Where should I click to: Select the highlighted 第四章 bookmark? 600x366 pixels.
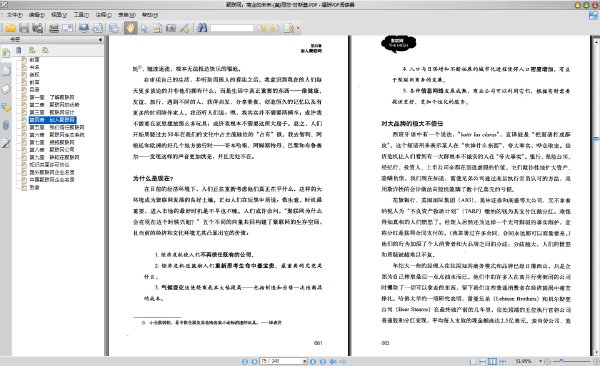(52, 120)
